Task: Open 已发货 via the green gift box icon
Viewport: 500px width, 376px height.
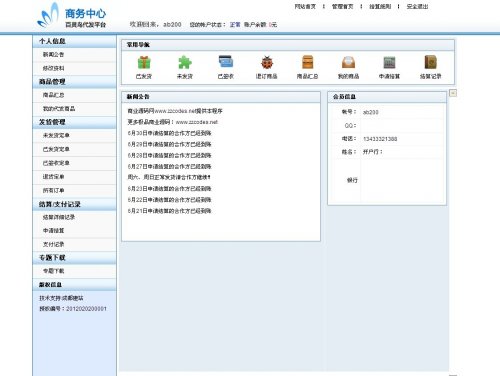Action: tap(144, 63)
